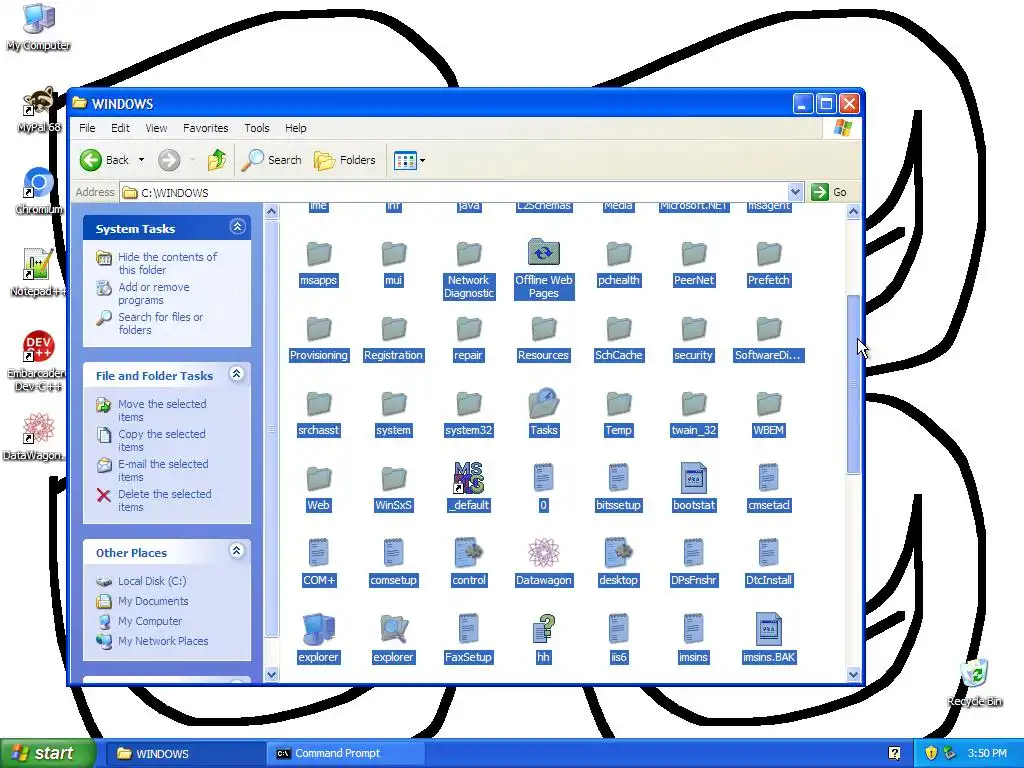Open the Search pane
The height and width of the screenshot is (768, 1024).
point(272,159)
